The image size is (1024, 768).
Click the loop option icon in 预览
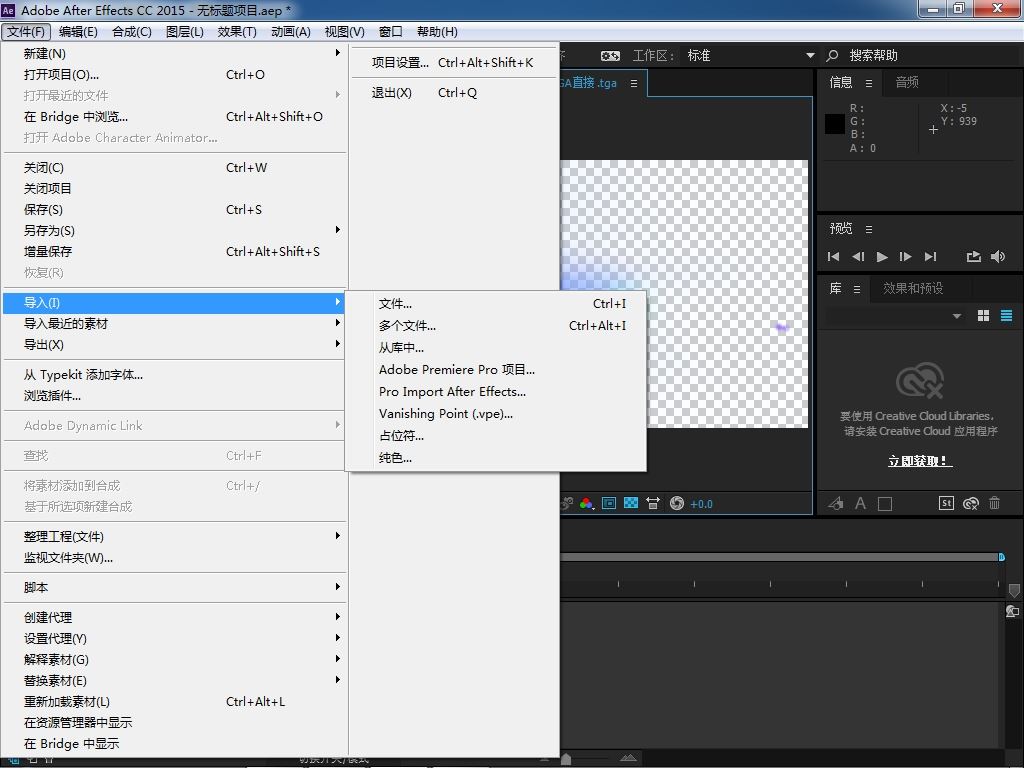point(974,257)
